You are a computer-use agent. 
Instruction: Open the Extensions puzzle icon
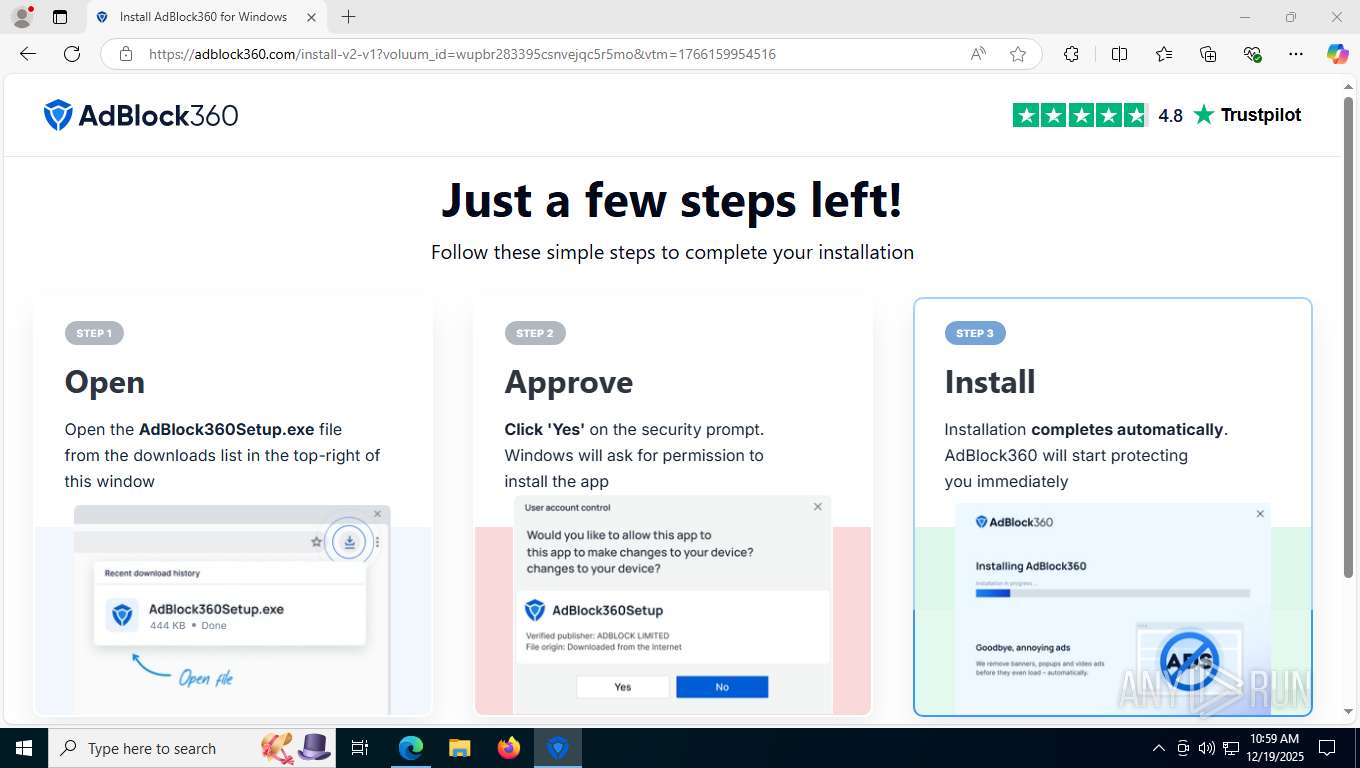pos(1071,54)
